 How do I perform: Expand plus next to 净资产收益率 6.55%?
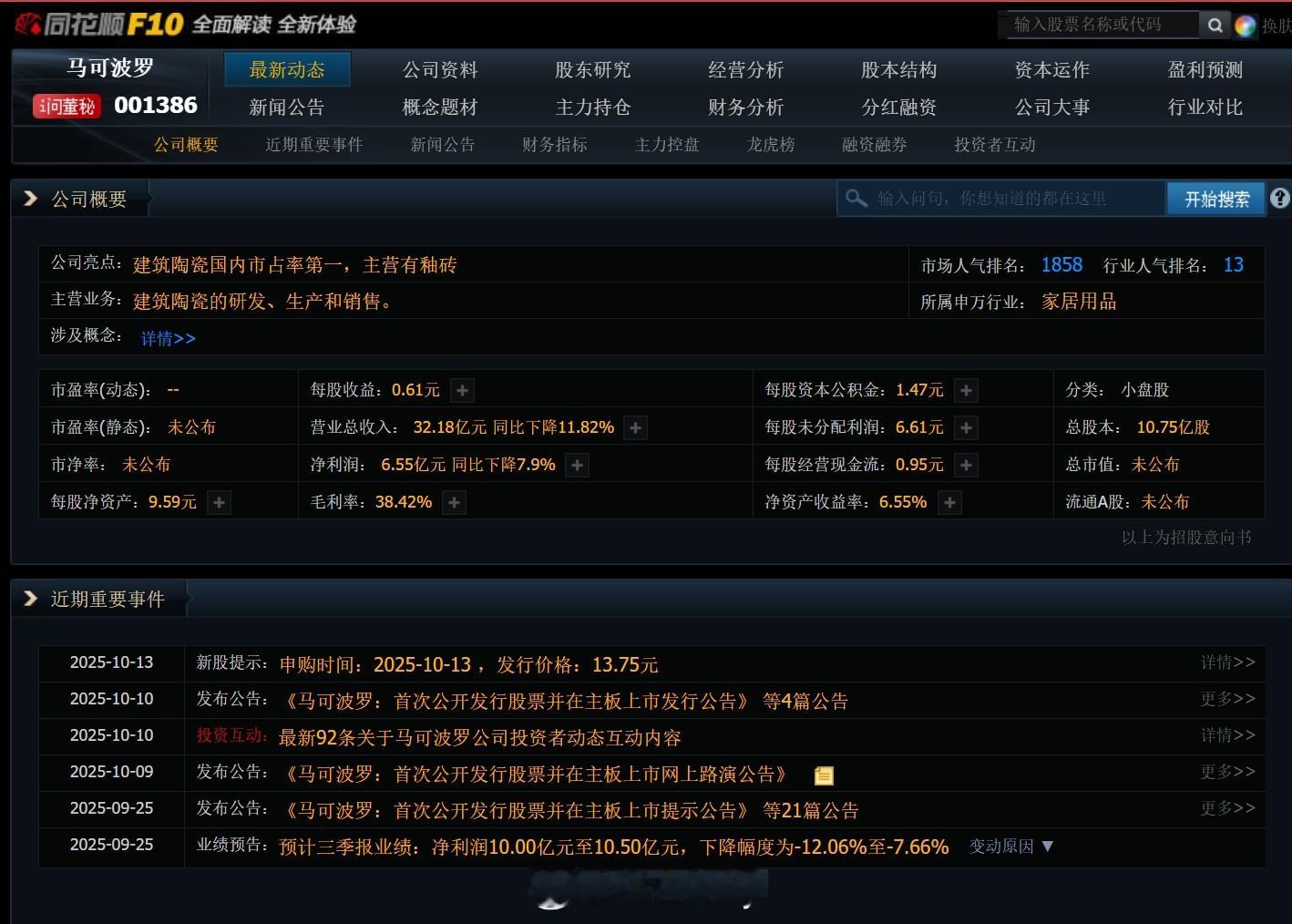[949, 503]
